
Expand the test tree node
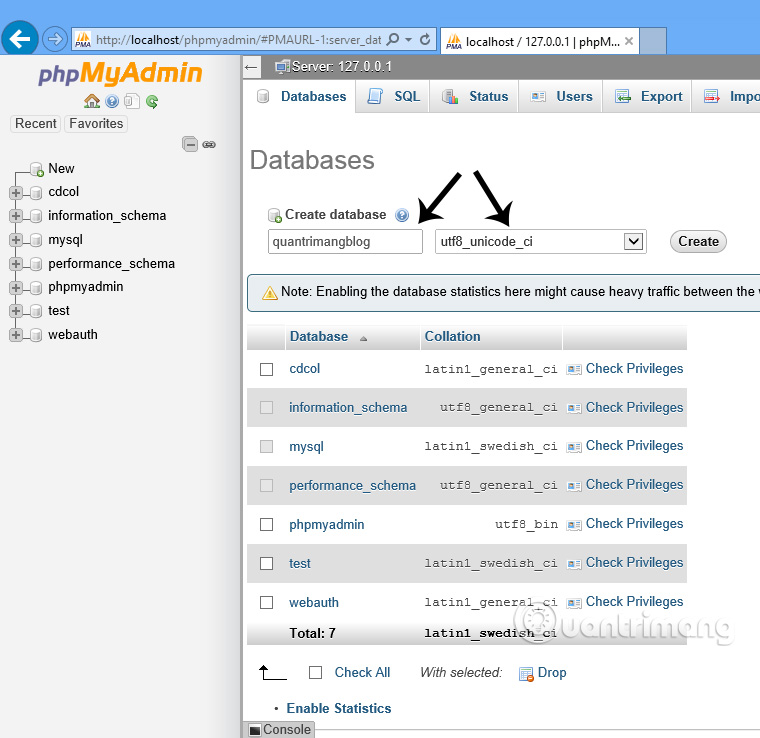click(x=16, y=311)
